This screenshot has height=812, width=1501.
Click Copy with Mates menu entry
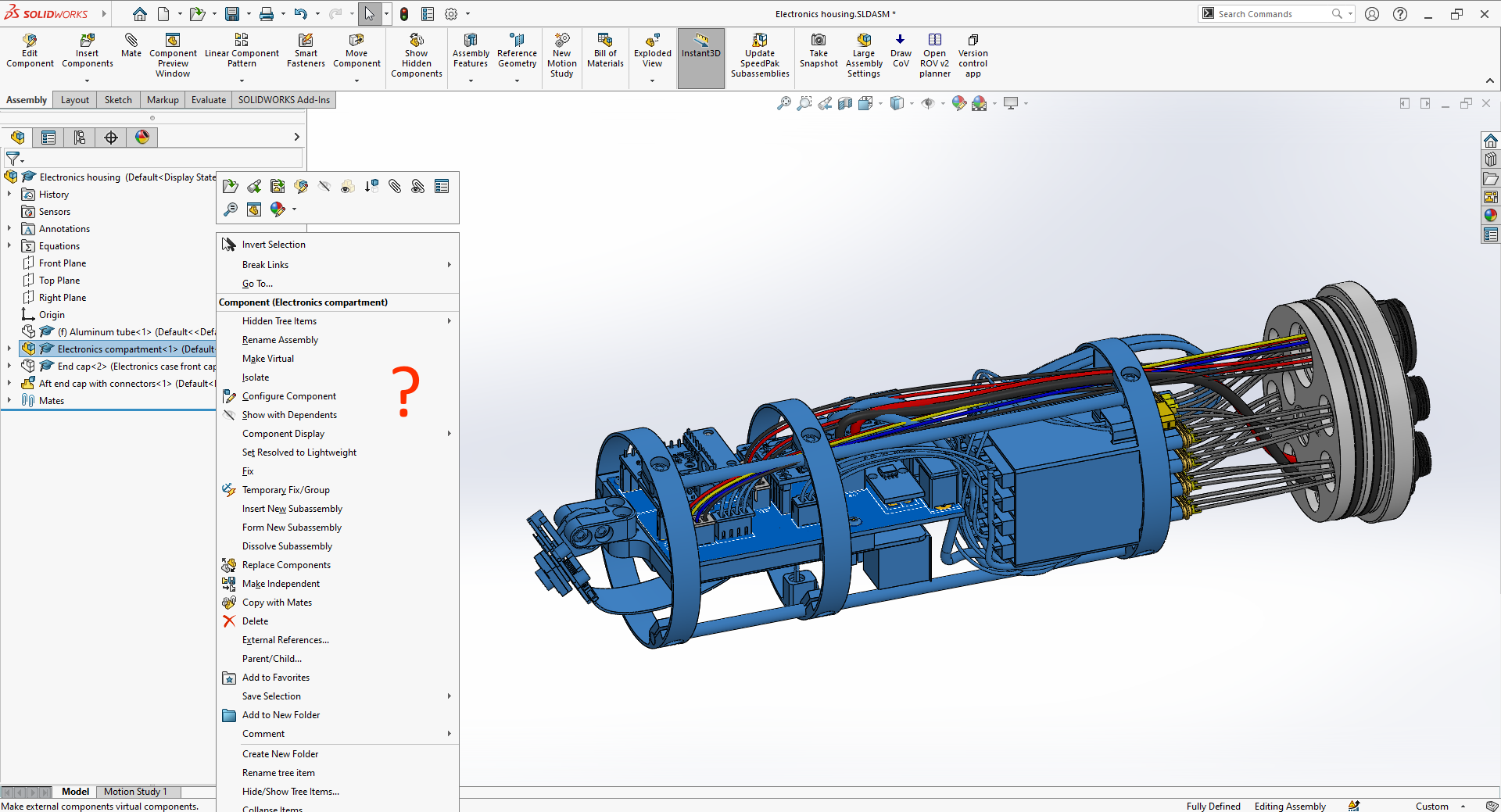[x=338, y=603]
